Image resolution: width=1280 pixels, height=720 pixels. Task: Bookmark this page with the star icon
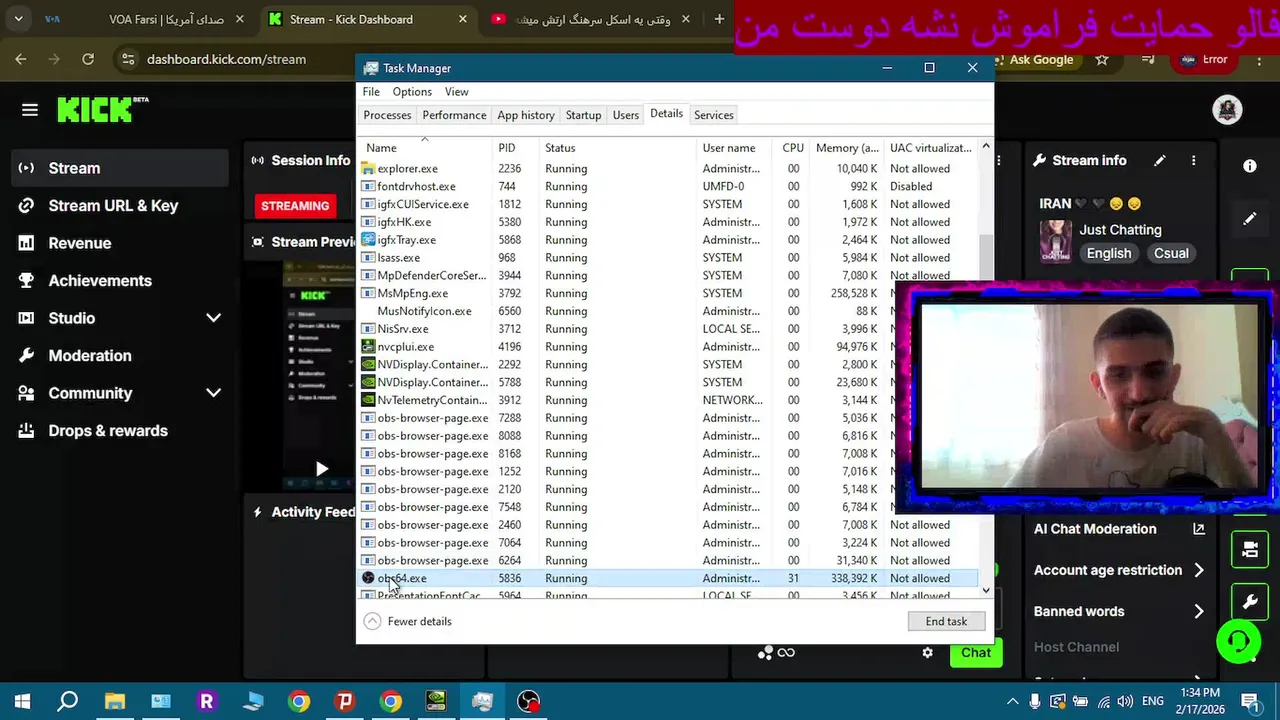tap(1102, 60)
